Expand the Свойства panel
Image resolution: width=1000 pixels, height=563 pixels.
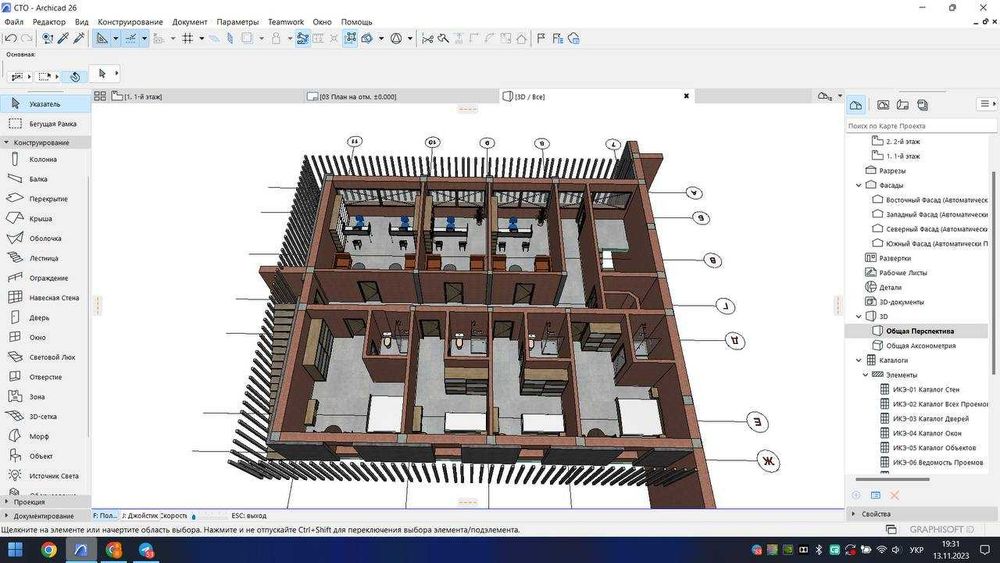tap(922, 513)
